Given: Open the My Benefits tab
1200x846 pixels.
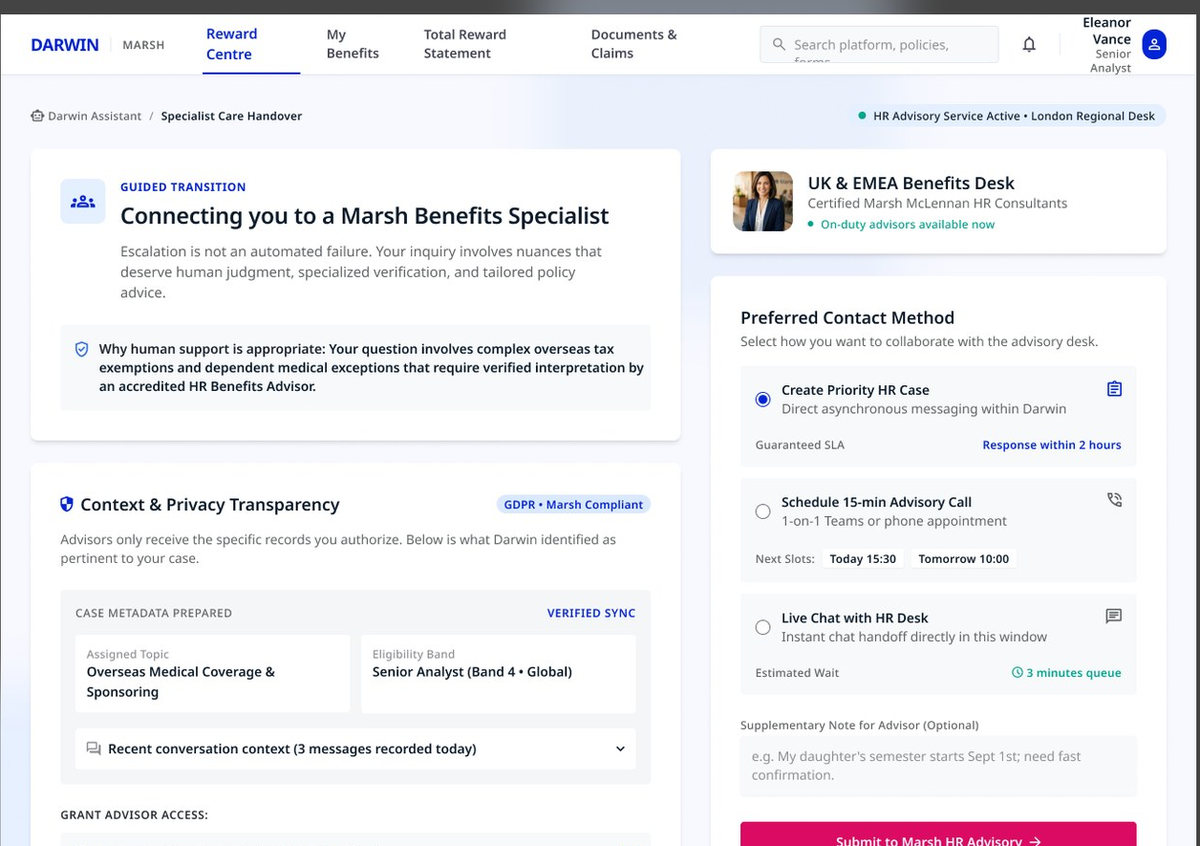Looking at the screenshot, I should point(353,44).
